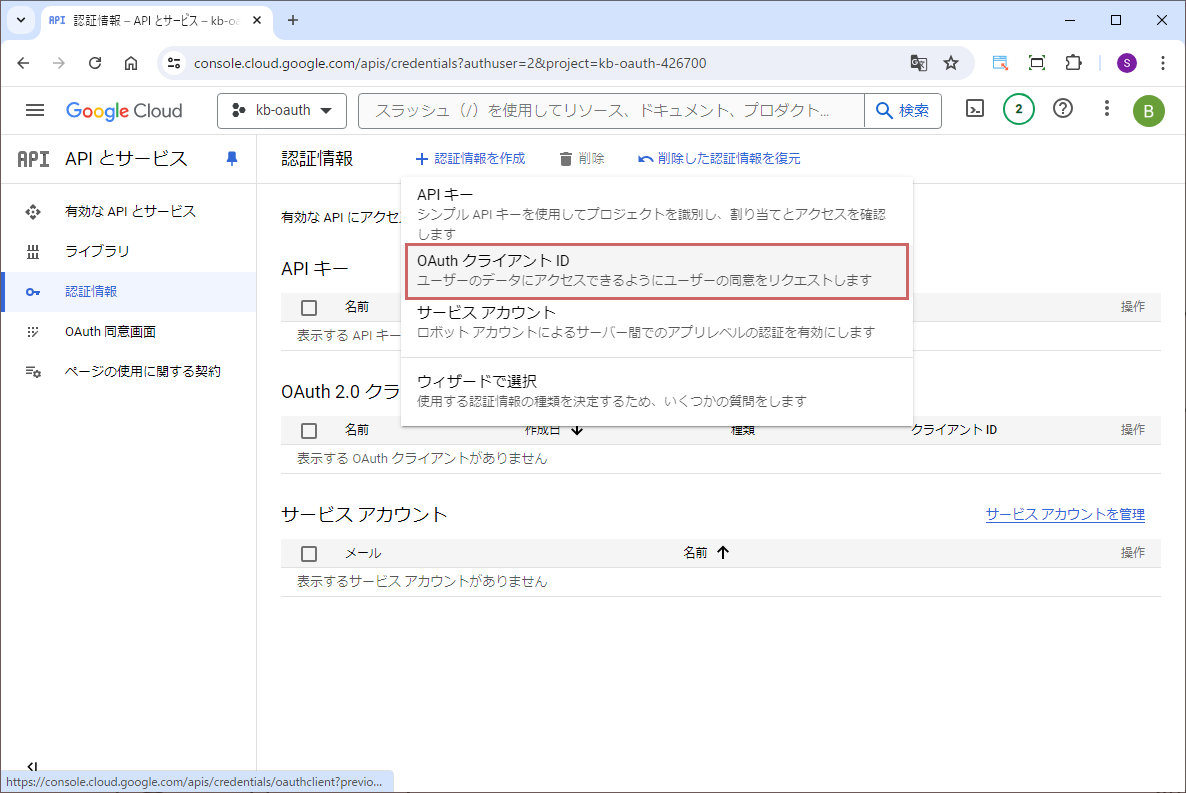Collapse the left sidebar navigation panel
The width and height of the screenshot is (1186, 793).
[x=32, y=767]
